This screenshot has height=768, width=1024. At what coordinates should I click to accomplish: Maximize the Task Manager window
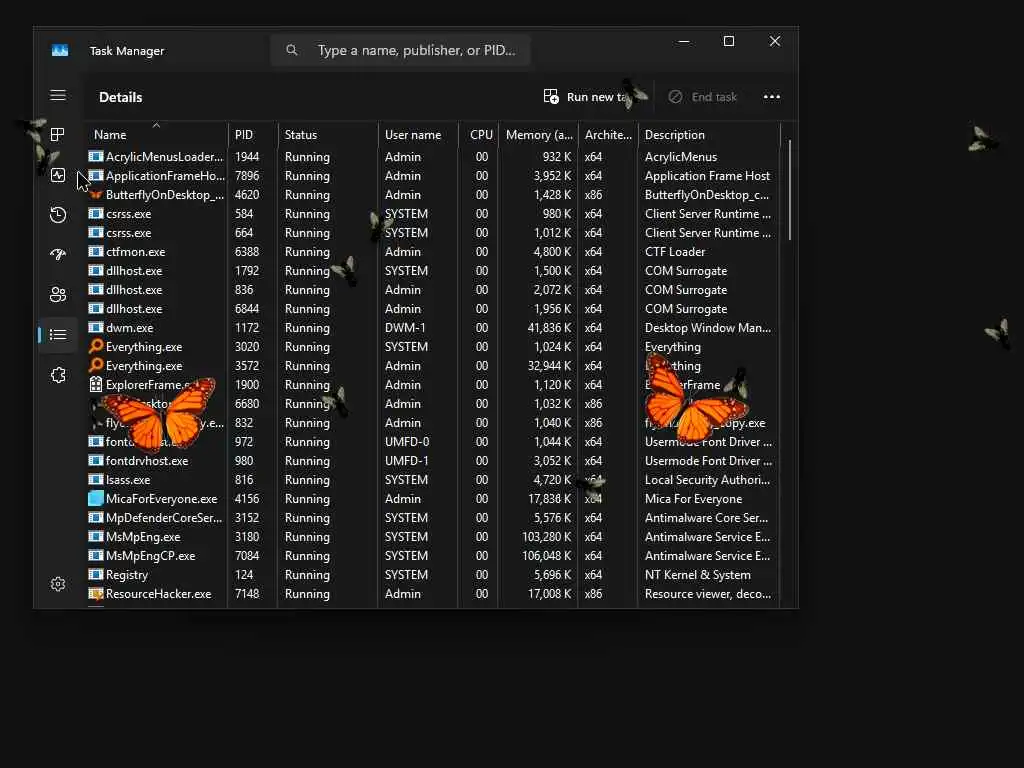click(729, 41)
